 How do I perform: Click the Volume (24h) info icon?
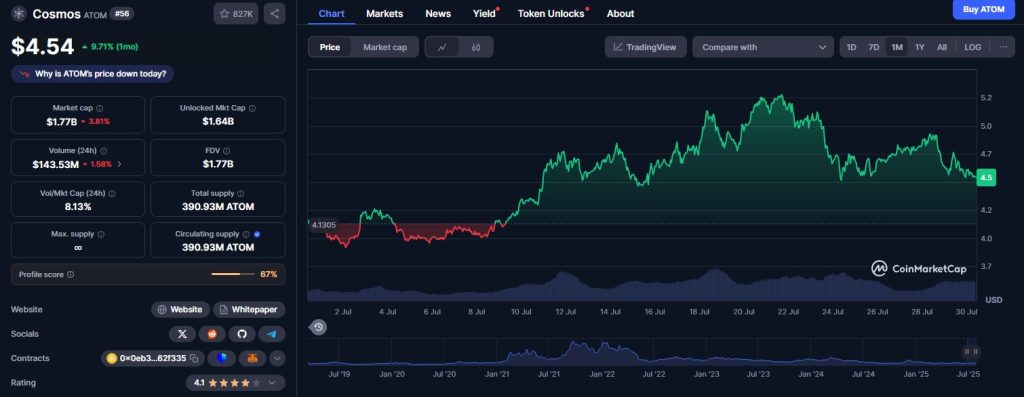pos(104,151)
